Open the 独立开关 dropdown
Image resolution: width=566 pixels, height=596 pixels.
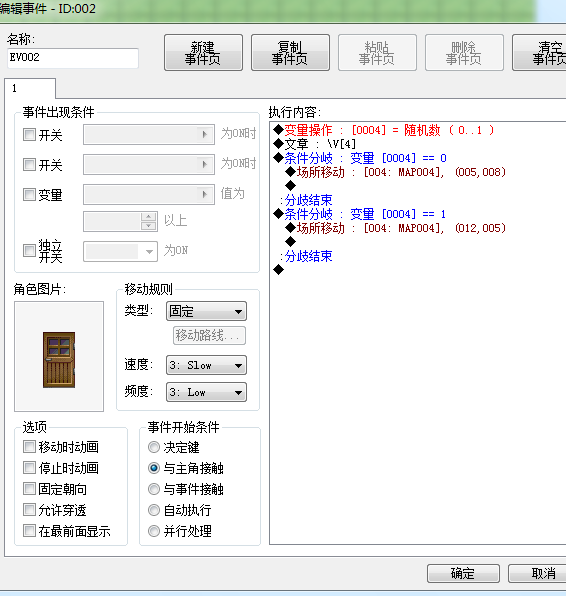(120, 251)
